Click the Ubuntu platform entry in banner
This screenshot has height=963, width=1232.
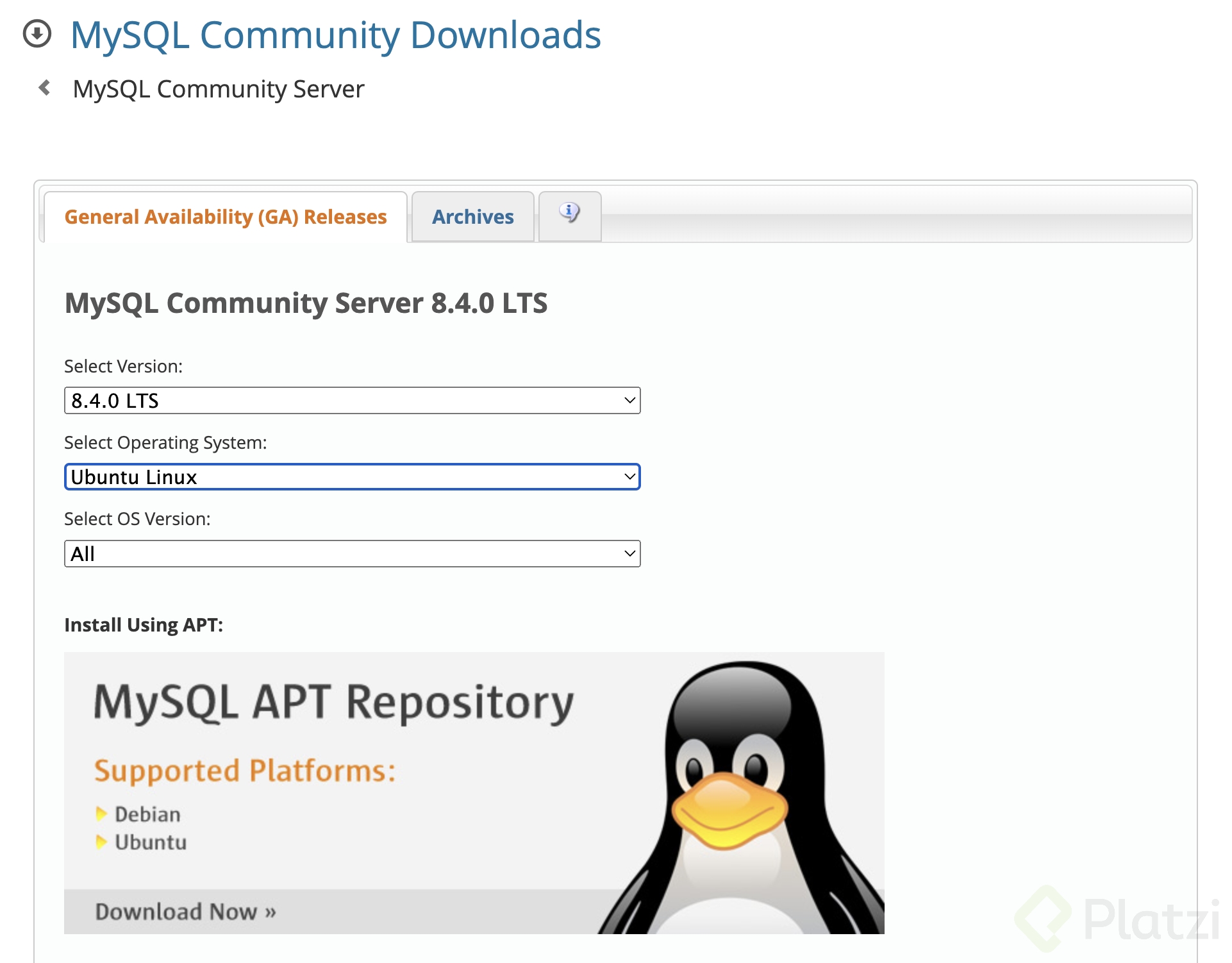151,842
